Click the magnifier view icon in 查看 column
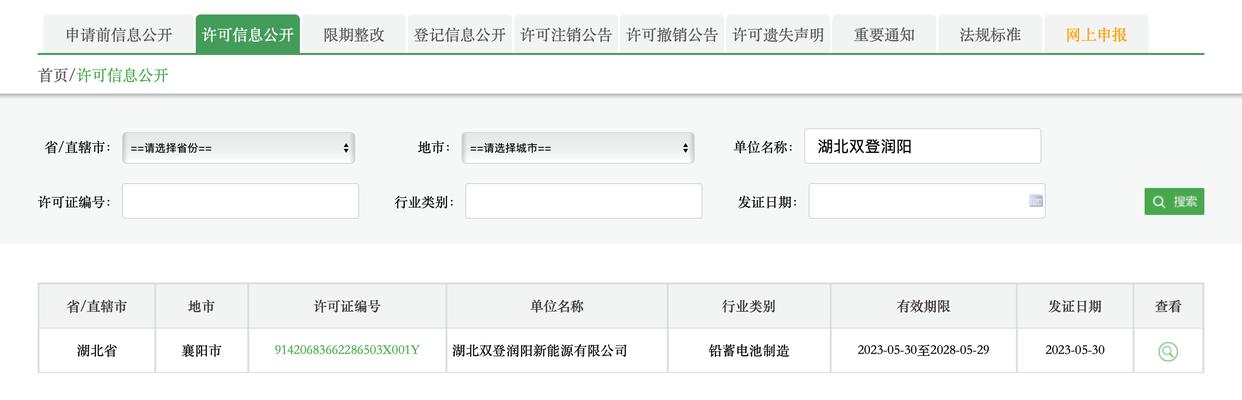This screenshot has width=1242, height=400. click(x=1168, y=351)
